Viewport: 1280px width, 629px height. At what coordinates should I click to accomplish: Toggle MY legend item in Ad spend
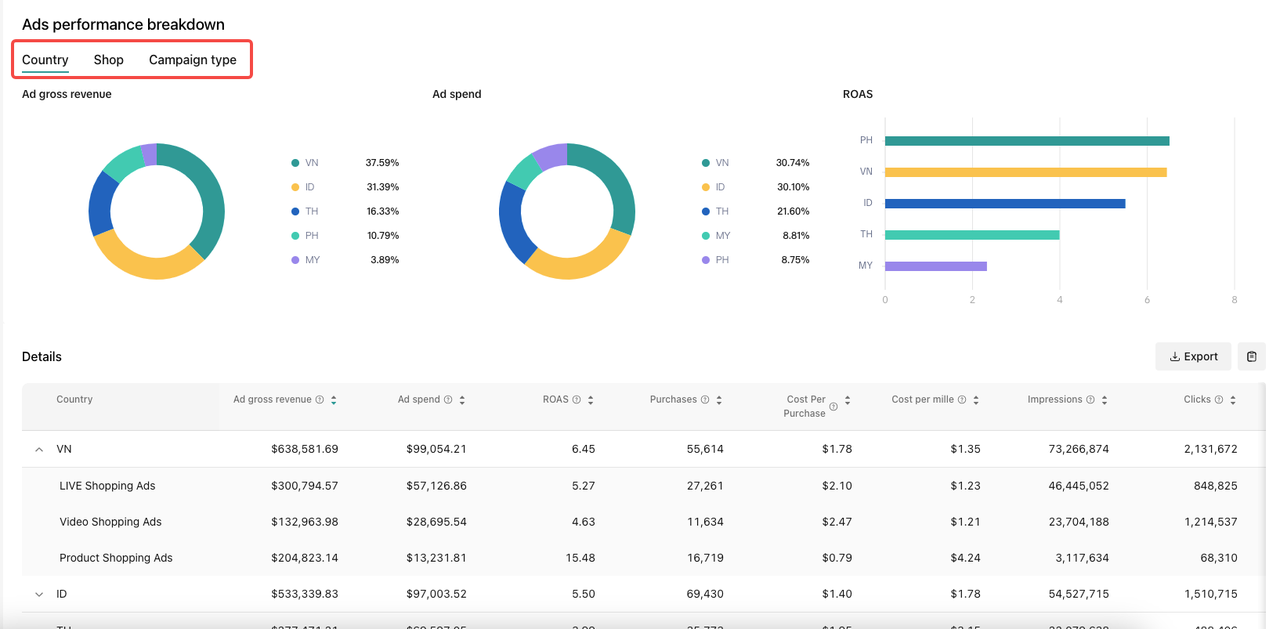click(715, 236)
